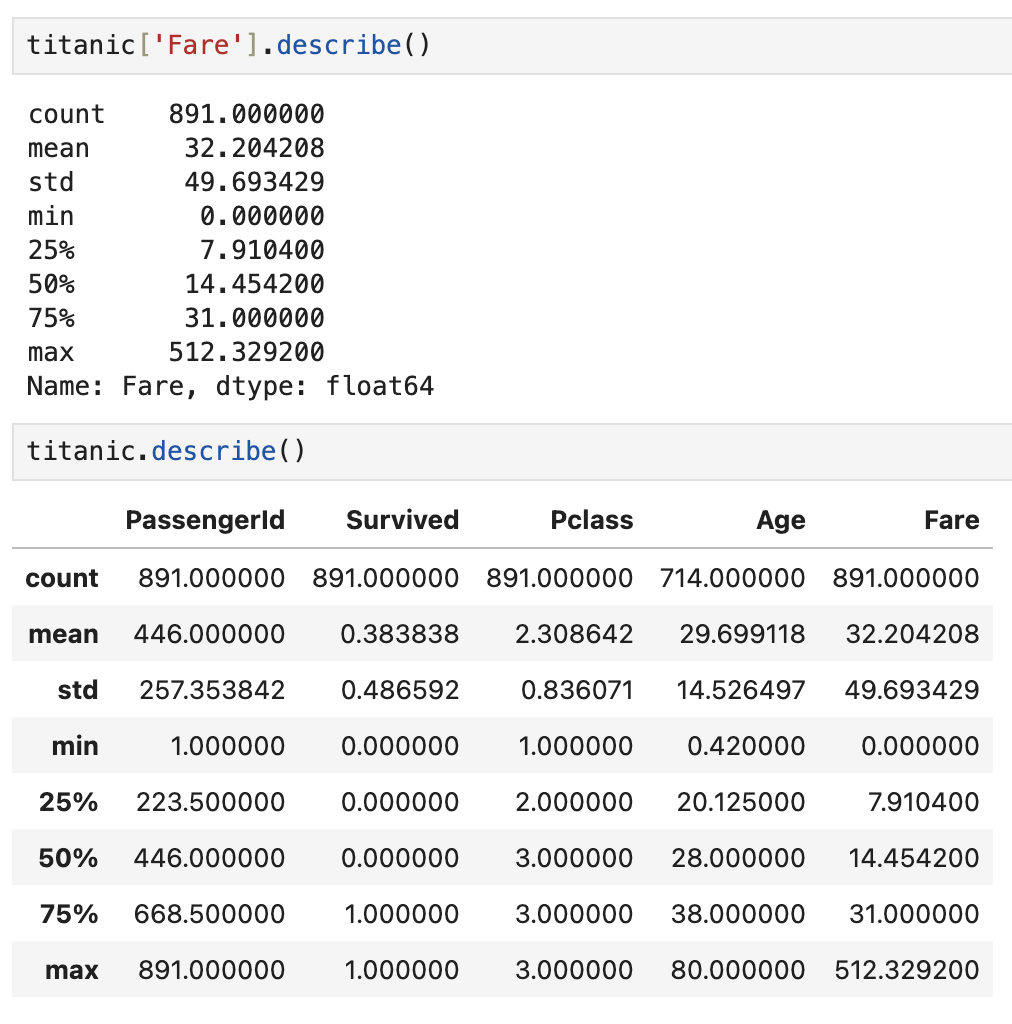1012x1024 pixels.
Task: Click the titanic['Fare'].describe() code cell
Action: click(x=512, y=46)
